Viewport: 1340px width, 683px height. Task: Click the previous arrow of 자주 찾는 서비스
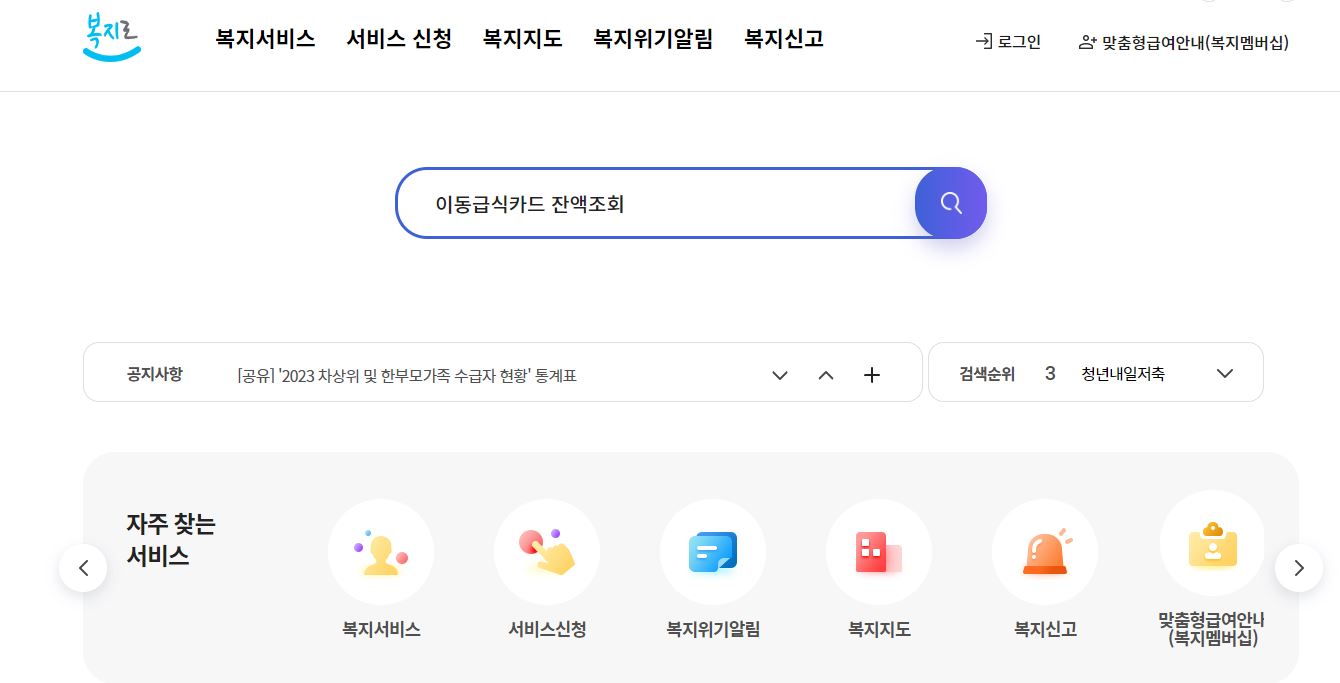coord(83,568)
